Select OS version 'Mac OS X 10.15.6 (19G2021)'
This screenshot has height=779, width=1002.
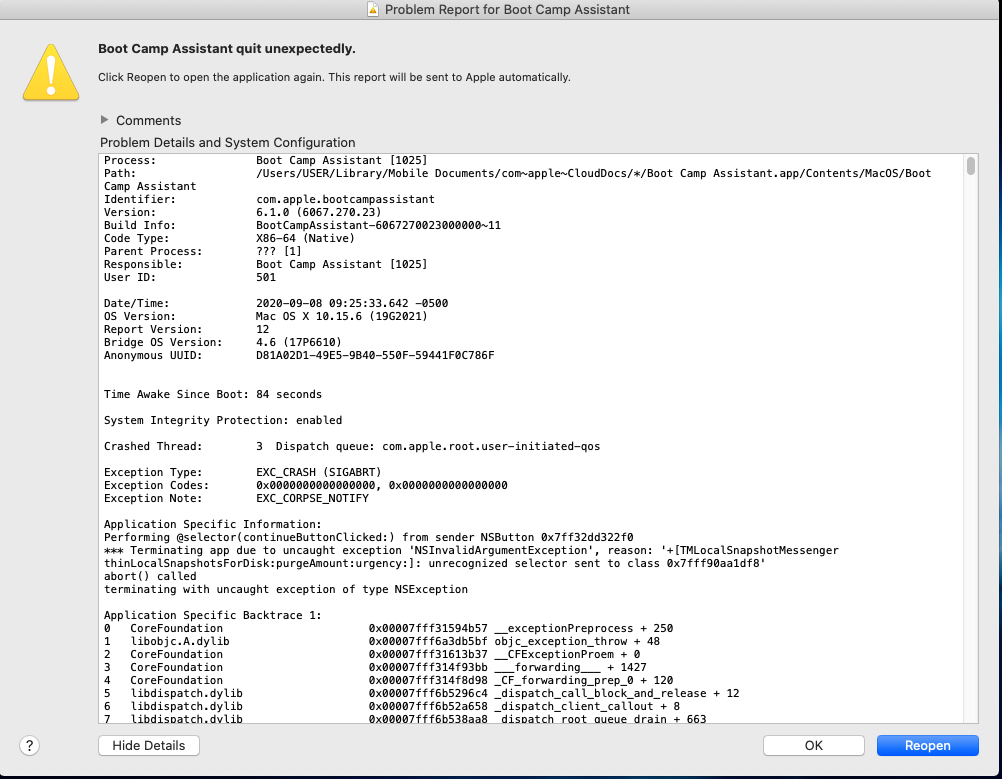click(x=341, y=316)
